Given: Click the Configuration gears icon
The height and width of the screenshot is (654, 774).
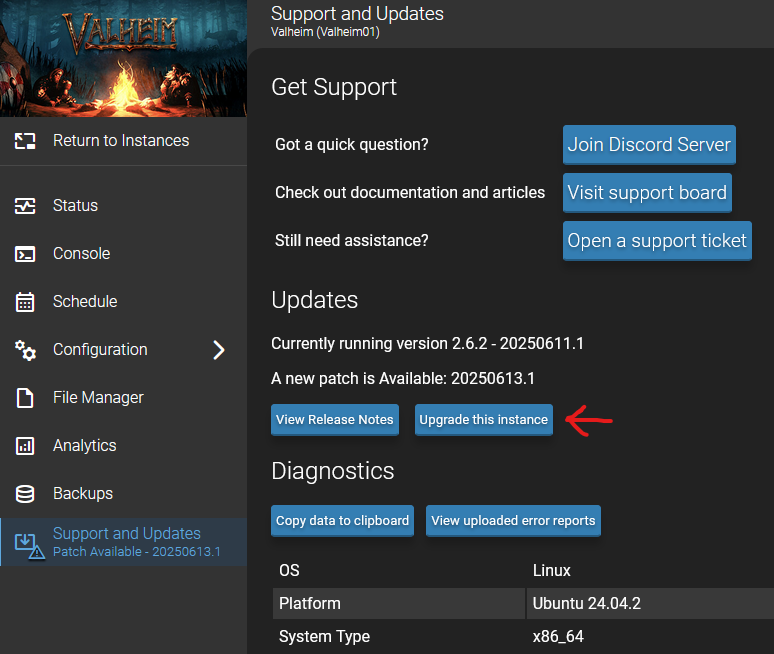Looking at the screenshot, I should [25, 350].
